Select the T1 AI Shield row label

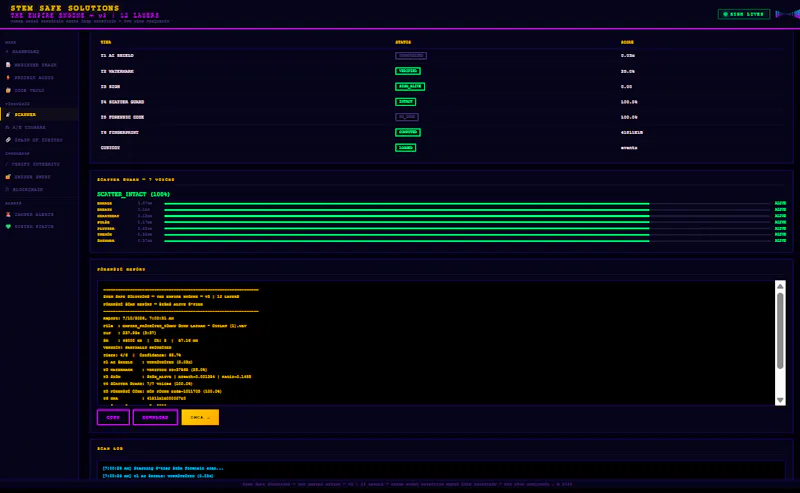(x=117, y=56)
